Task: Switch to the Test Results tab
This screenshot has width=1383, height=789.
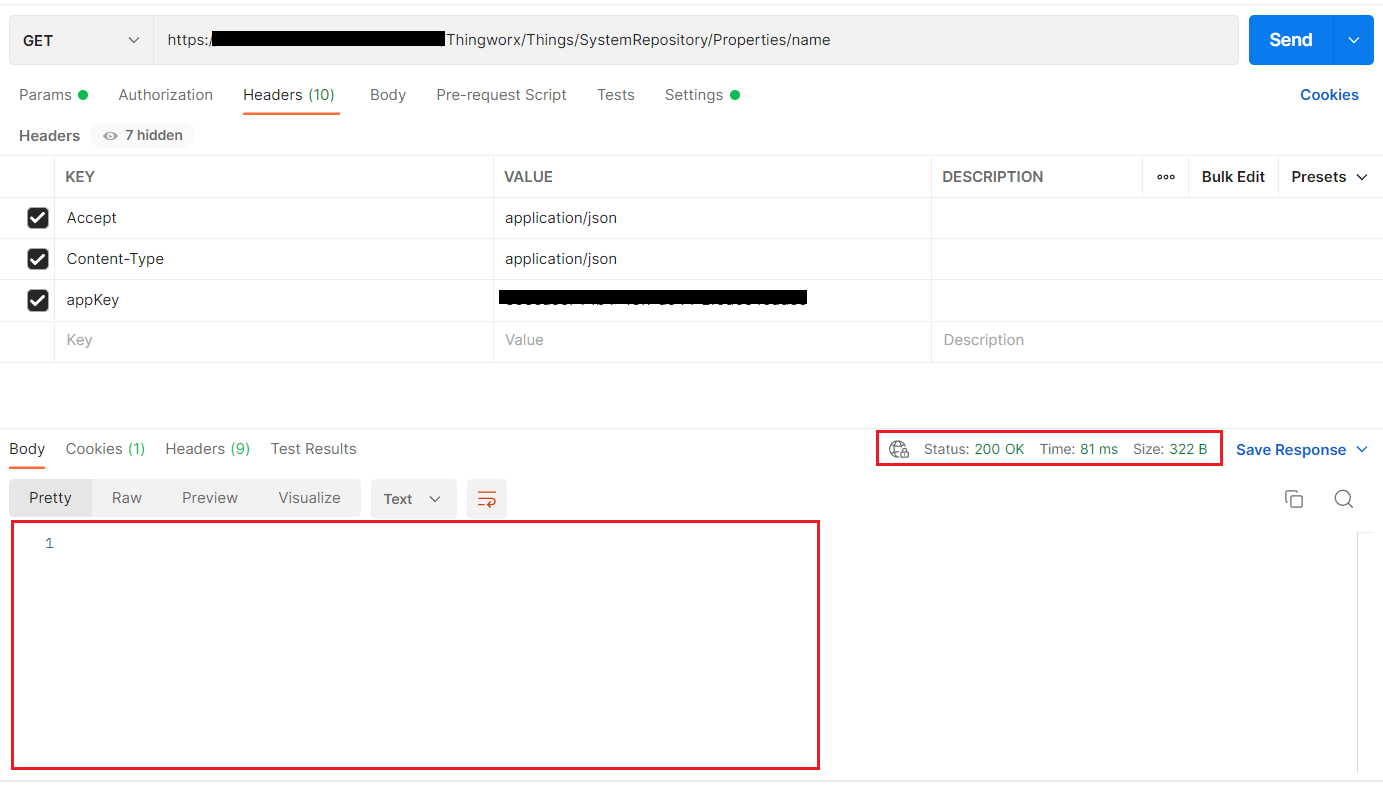Action: tap(313, 449)
